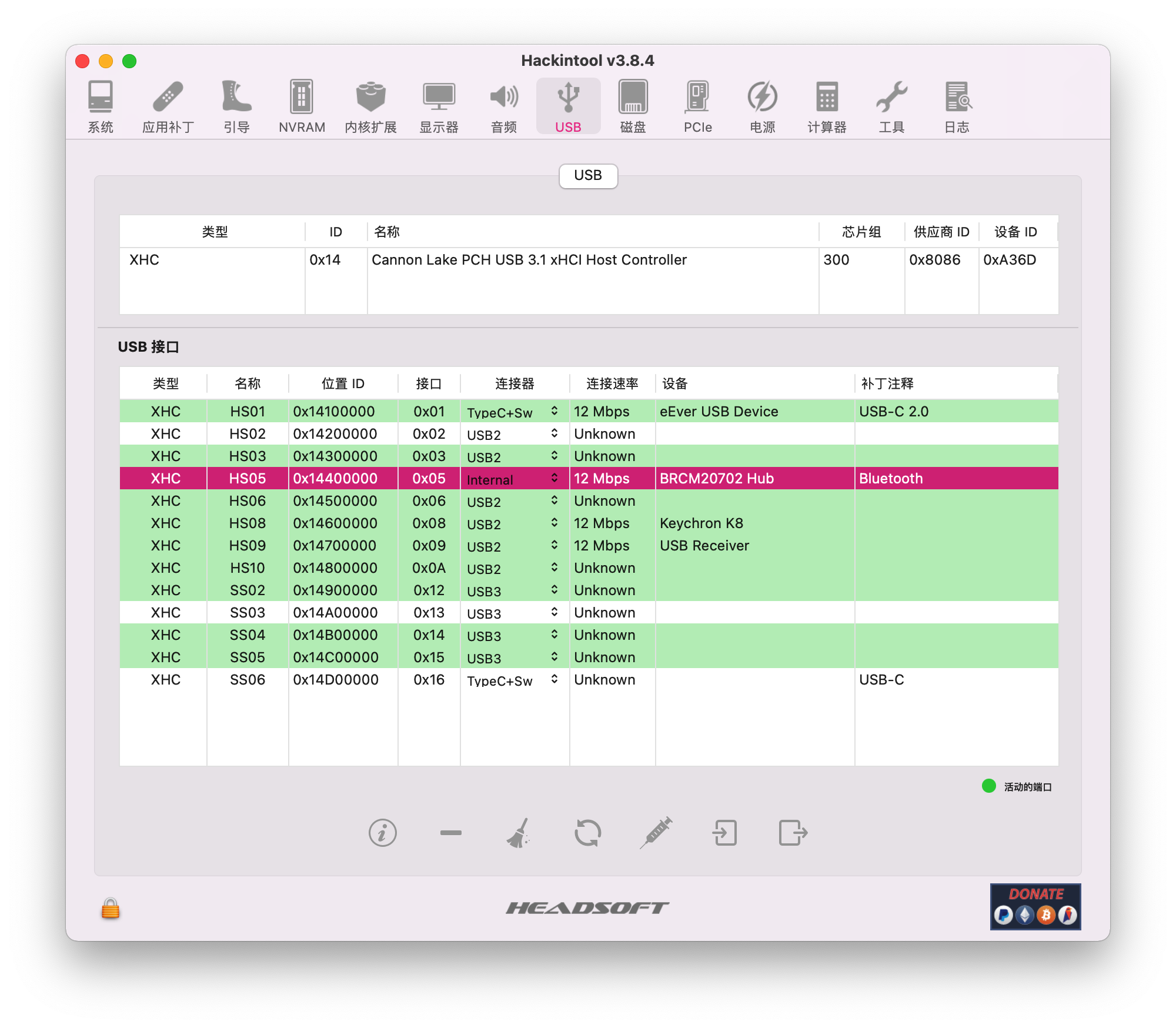1176x1028 pixels.
Task: Select the USB Receiver device cell
Action: click(x=755, y=546)
